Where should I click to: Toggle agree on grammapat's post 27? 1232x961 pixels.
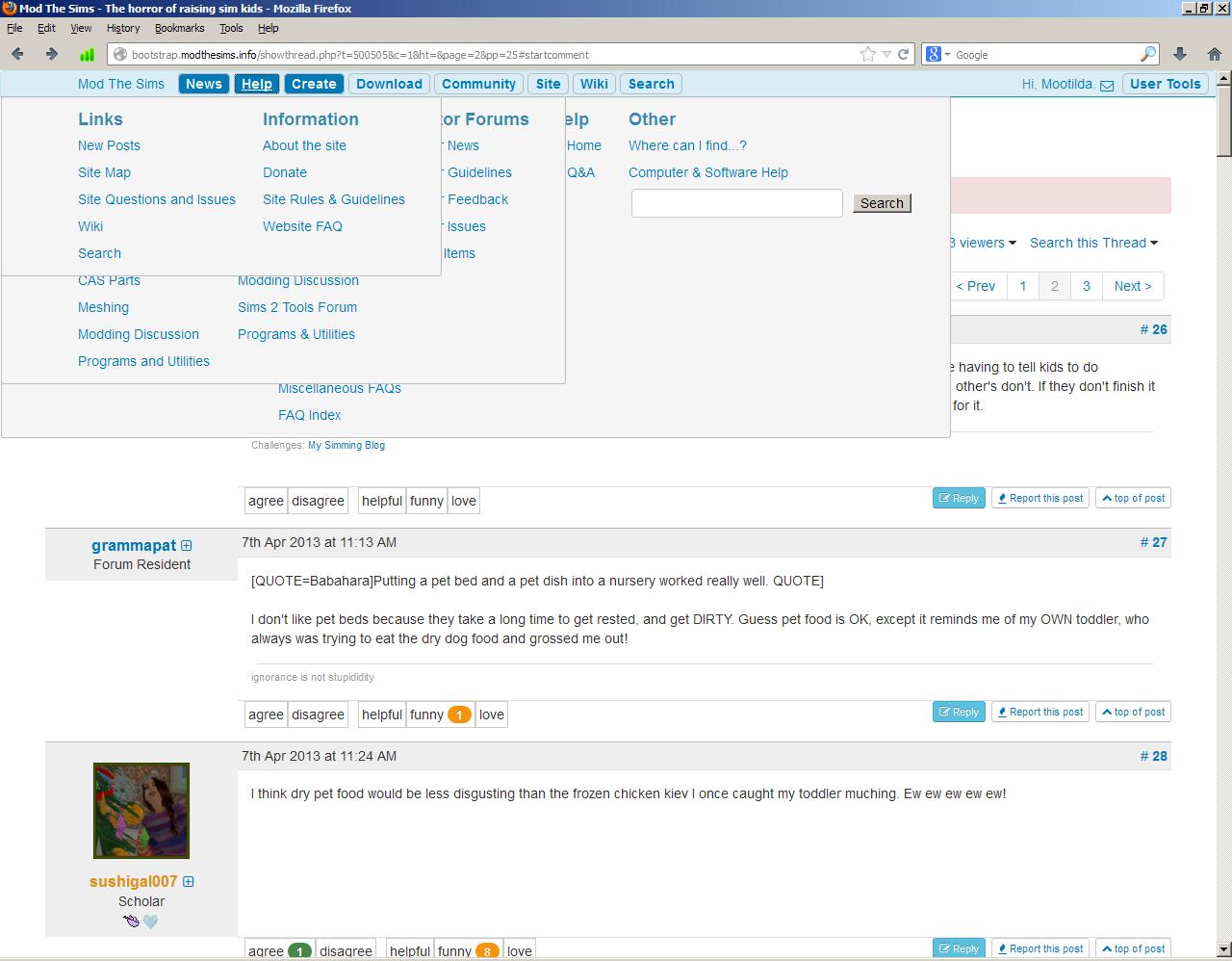coord(266,714)
